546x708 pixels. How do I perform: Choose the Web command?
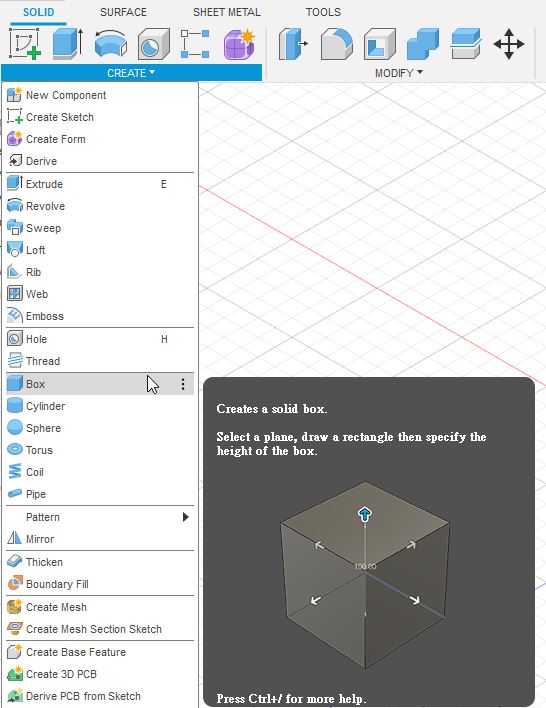(100, 294)
